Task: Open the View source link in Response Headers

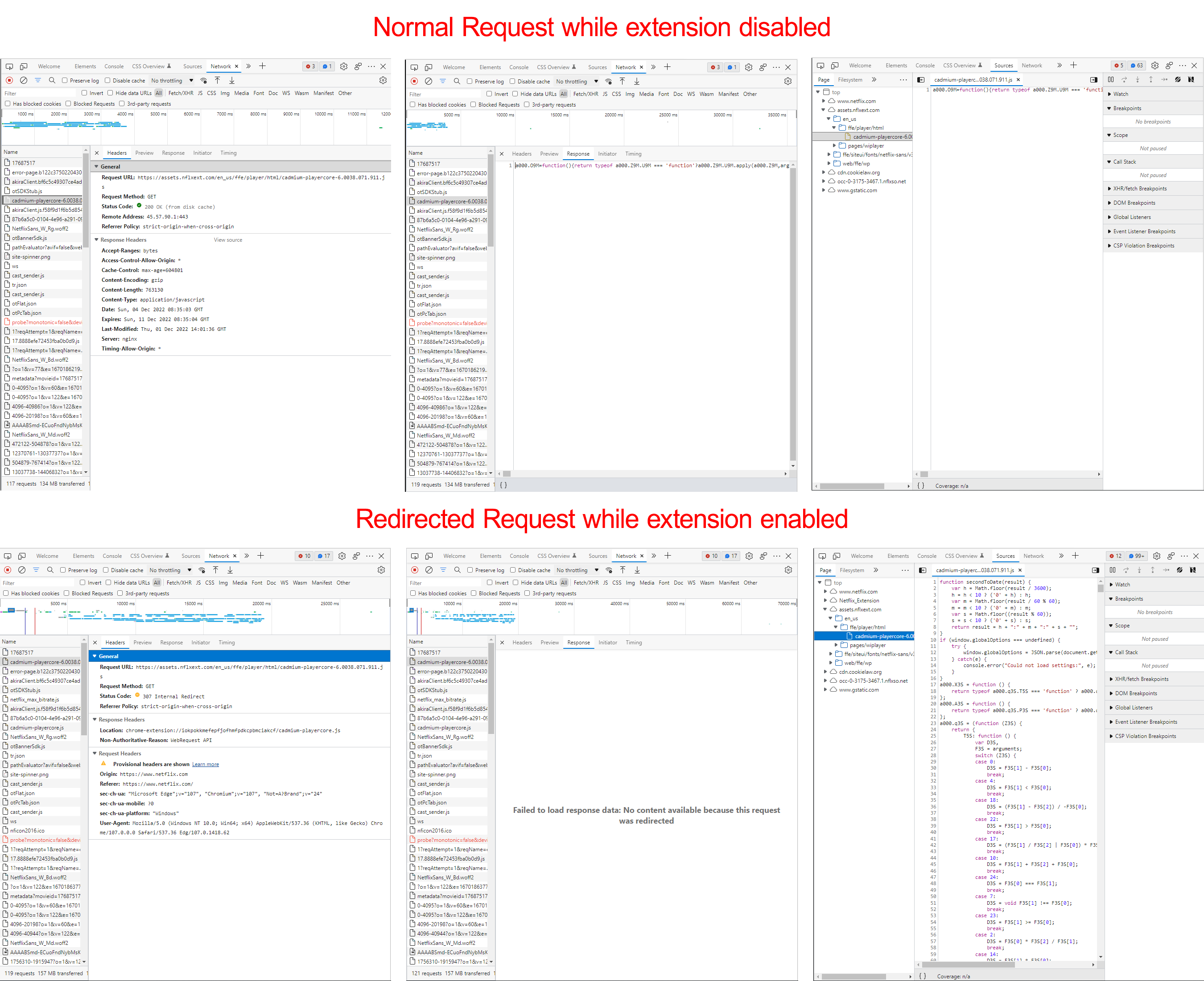Action: [x=228, y=239]
